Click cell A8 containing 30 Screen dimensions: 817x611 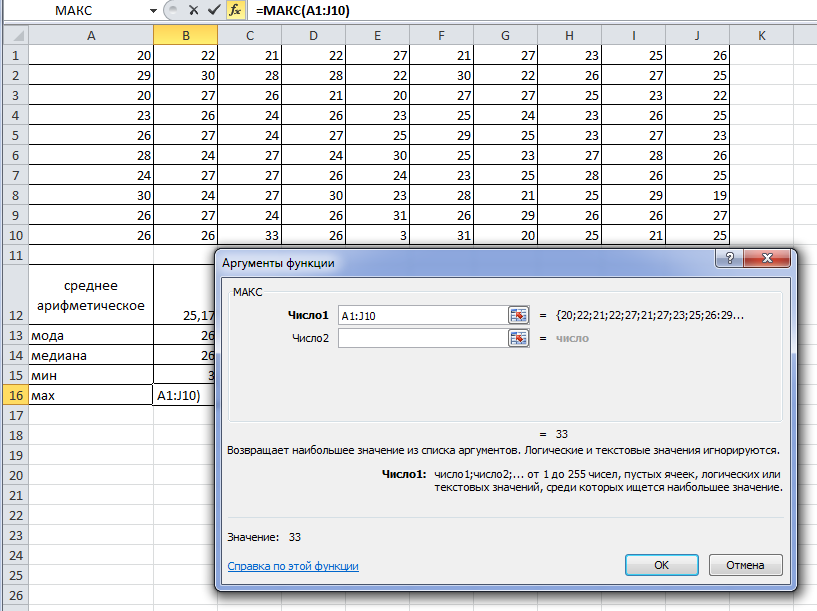(91, 195)
